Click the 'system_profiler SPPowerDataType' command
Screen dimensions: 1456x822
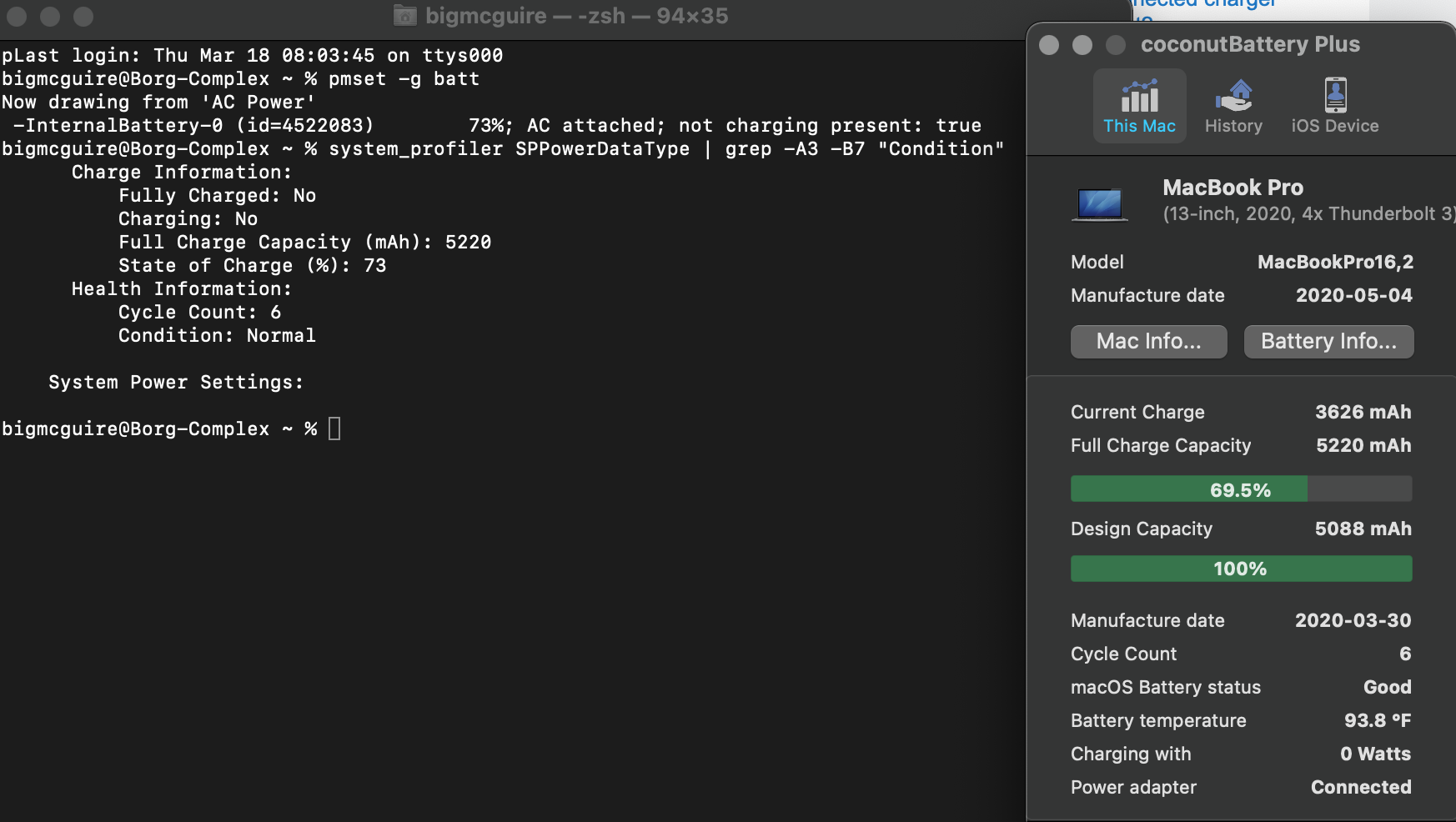coord(510,149)
